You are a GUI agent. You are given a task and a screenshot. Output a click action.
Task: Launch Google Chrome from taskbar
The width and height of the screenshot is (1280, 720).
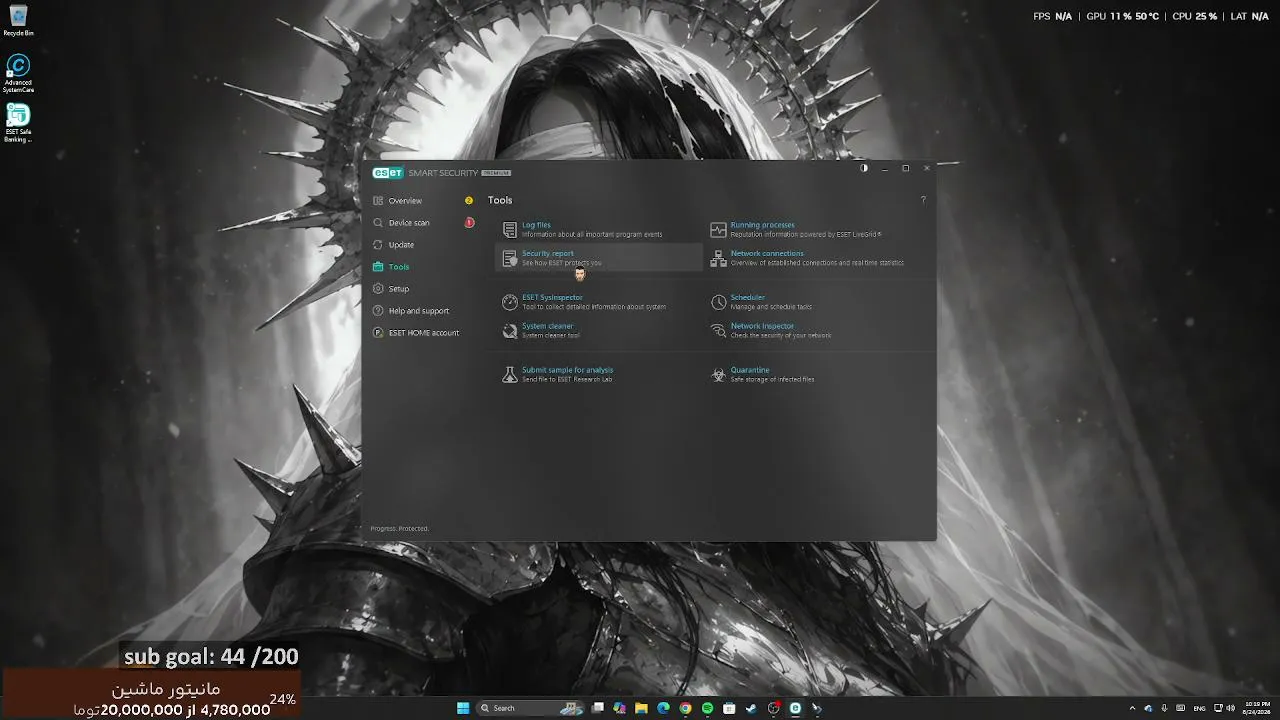click(x=685, y=708)
